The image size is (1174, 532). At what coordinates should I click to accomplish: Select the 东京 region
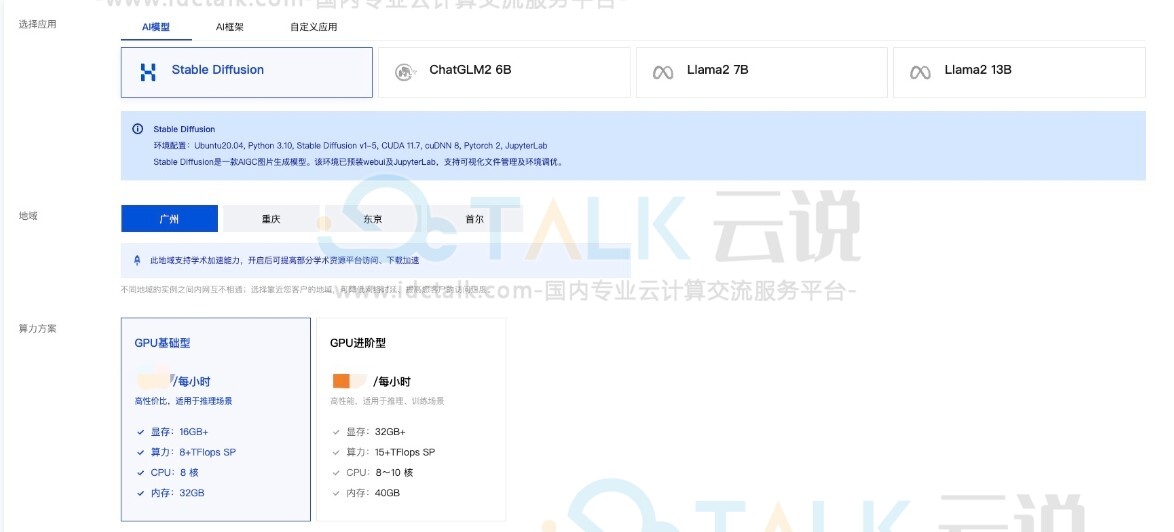tap(373, 219)
